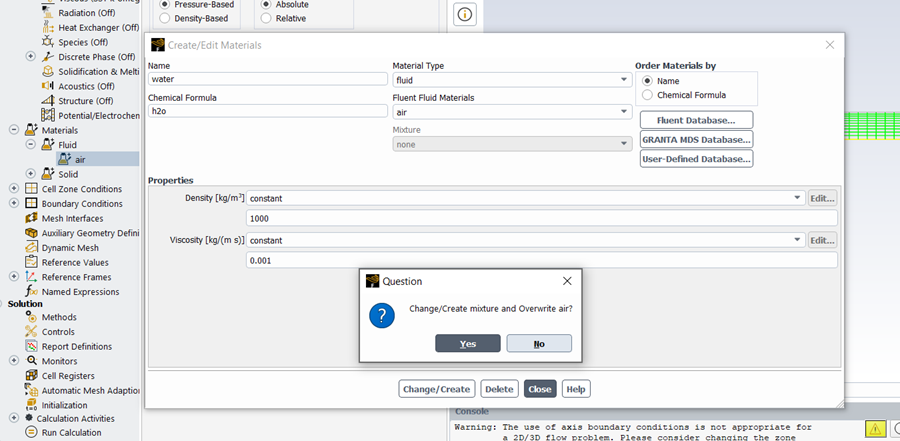Click the Boundary Conditions icon

[32, 204]
